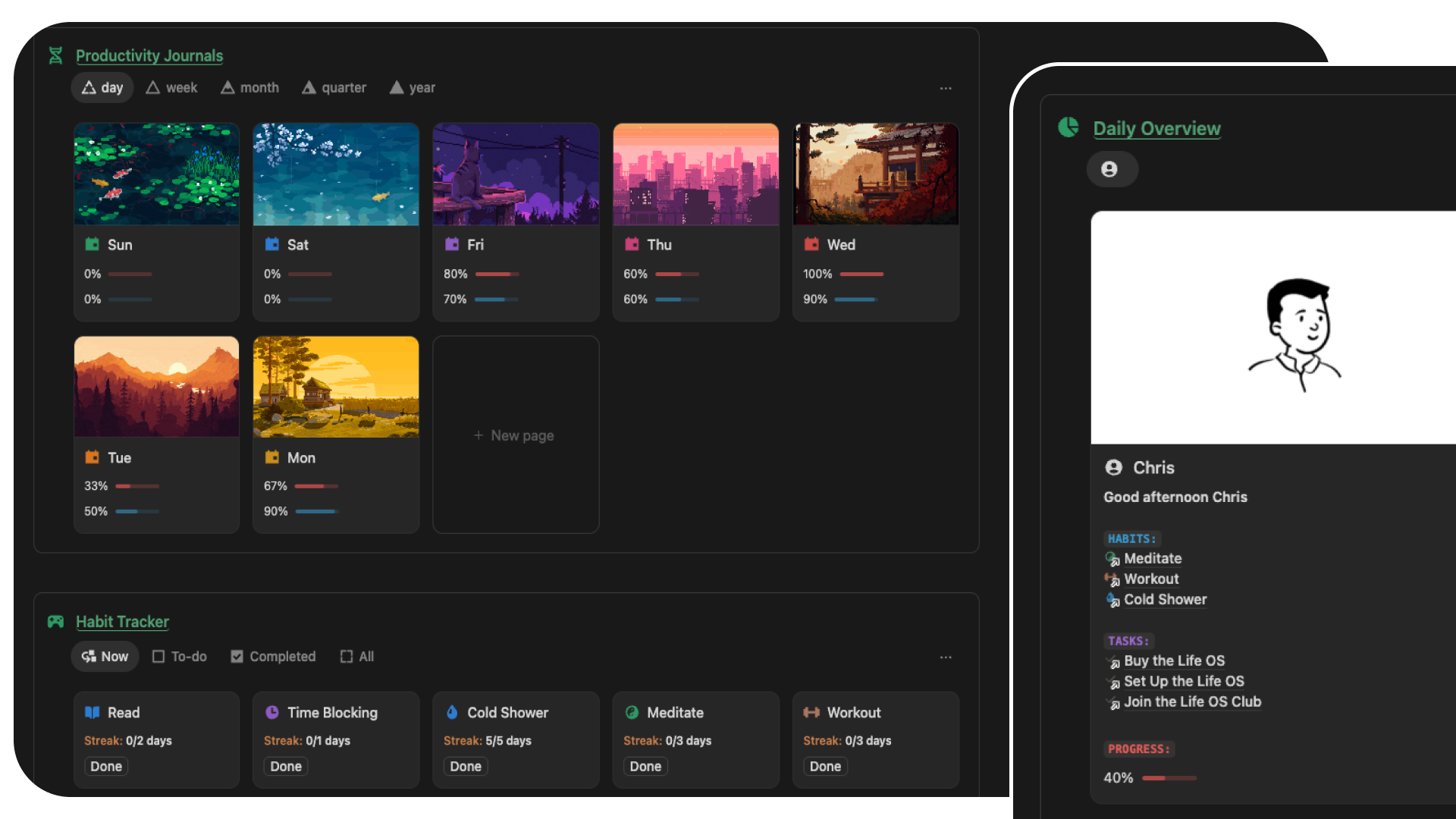Viewport: 1456px width, 819px height.
Task: Click the red calendar icon beside Wed
Action: (811, 244)
